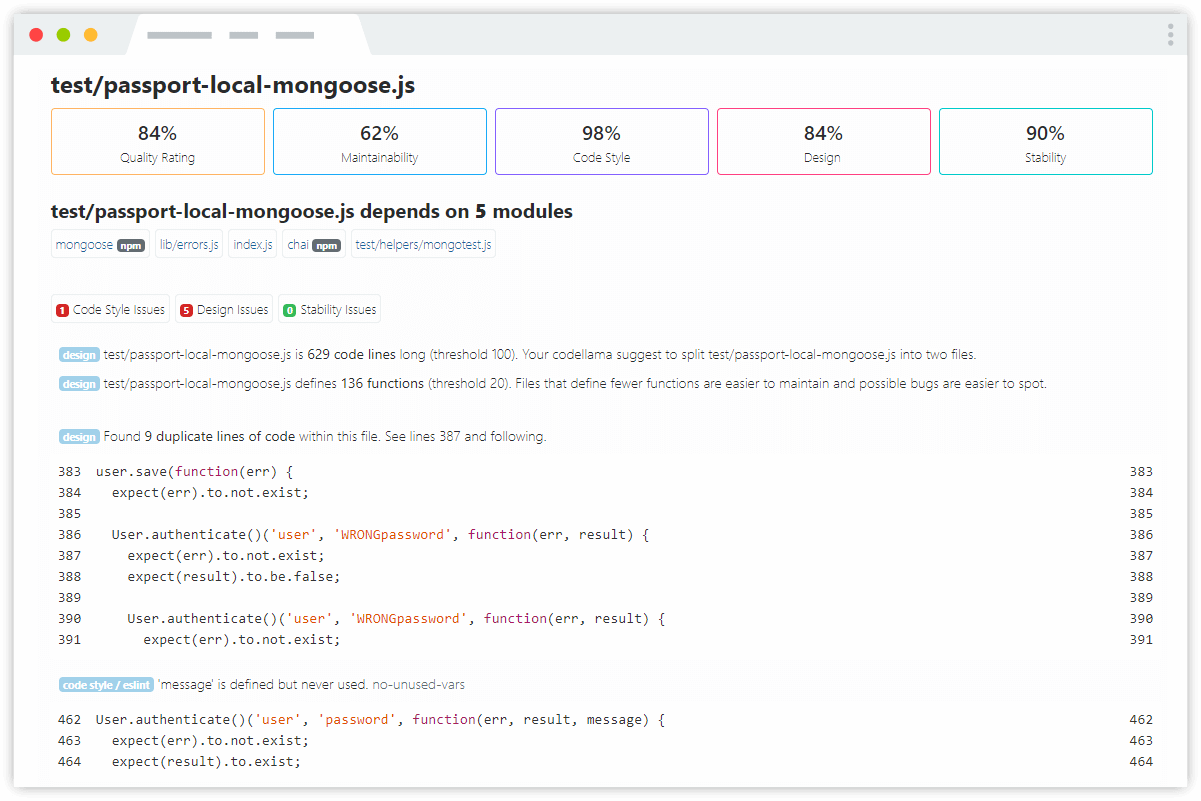Click code line 'user.save(function(err) {'

(194, 471)
